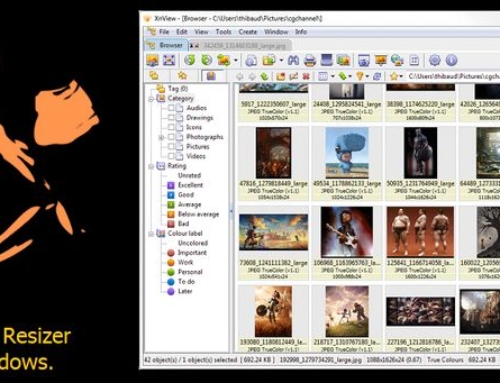Image resolution: width=500 pixels, height=383 pixels.
Task: Open the Edit menu
Action: [182, 32]
